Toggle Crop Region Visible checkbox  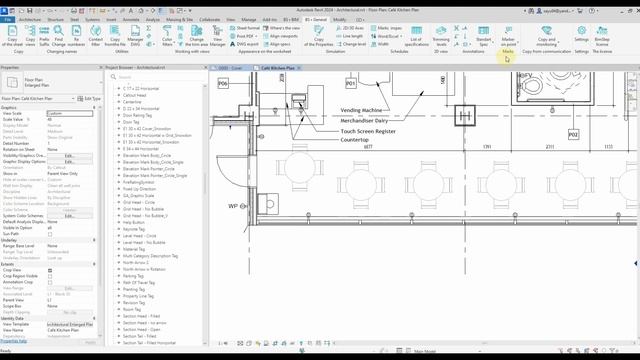pos(50,276)
